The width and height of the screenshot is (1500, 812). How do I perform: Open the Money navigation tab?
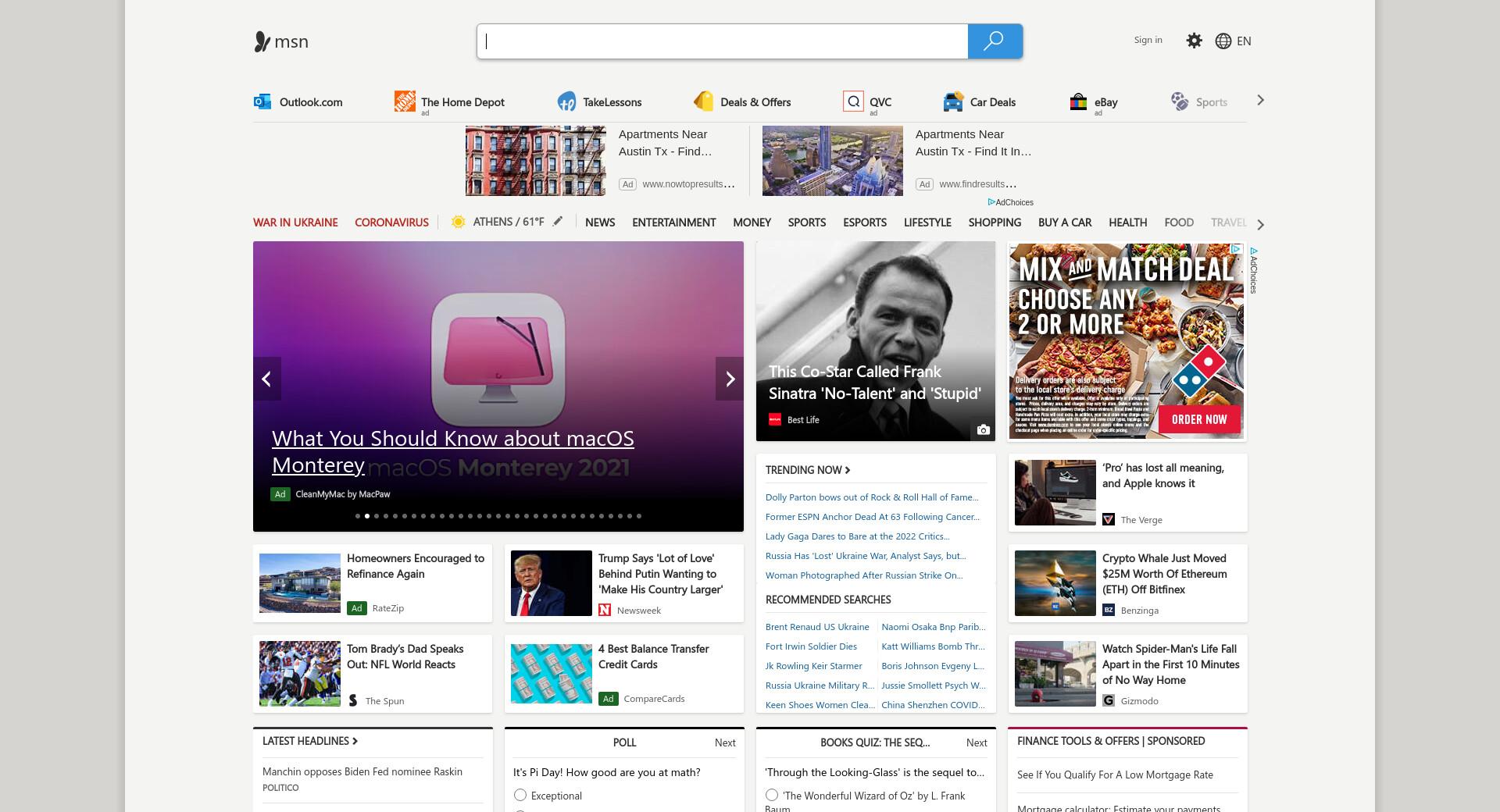tap(752, 223)
